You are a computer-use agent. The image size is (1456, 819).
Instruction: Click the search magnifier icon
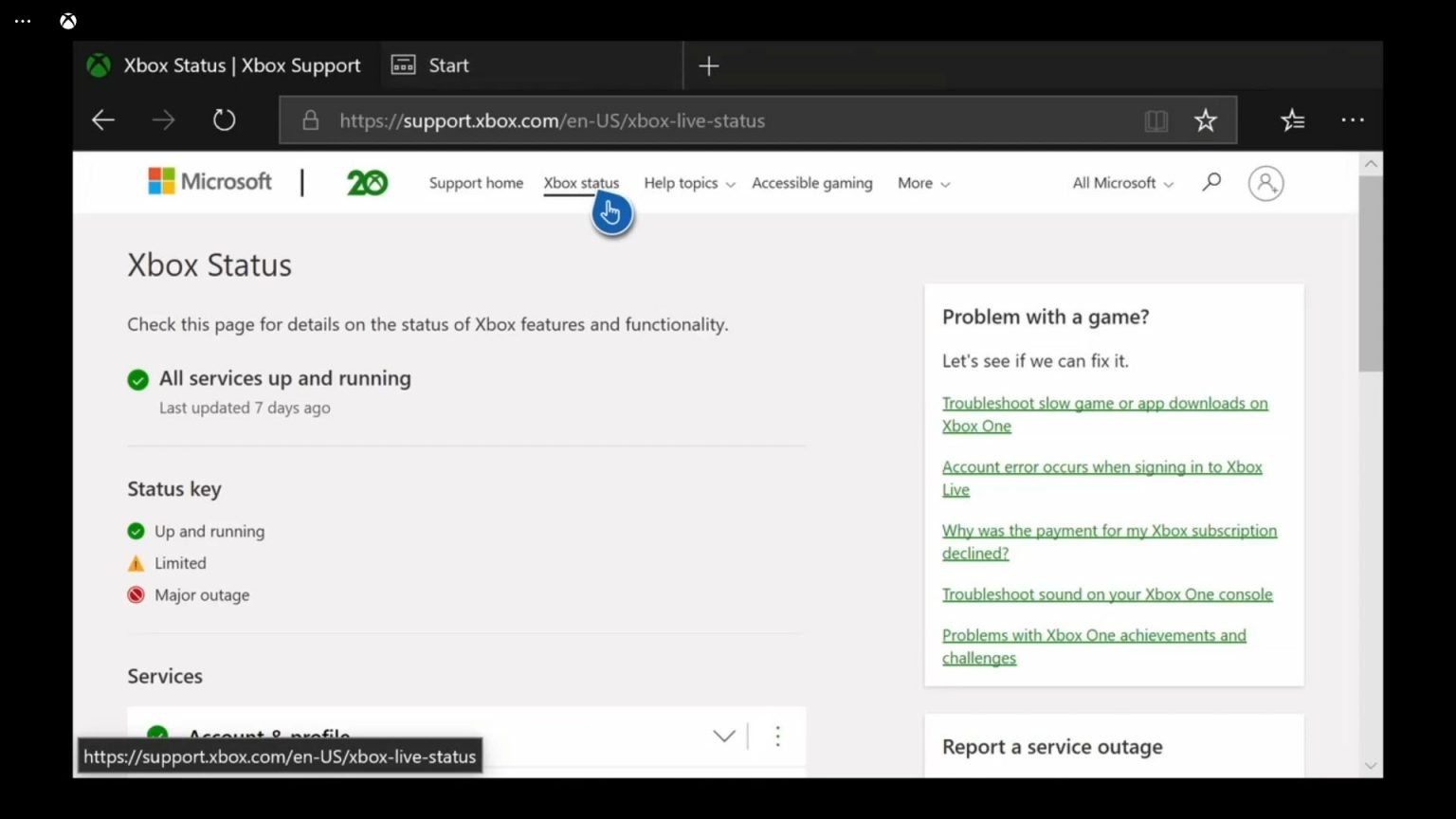(1211, 182)
